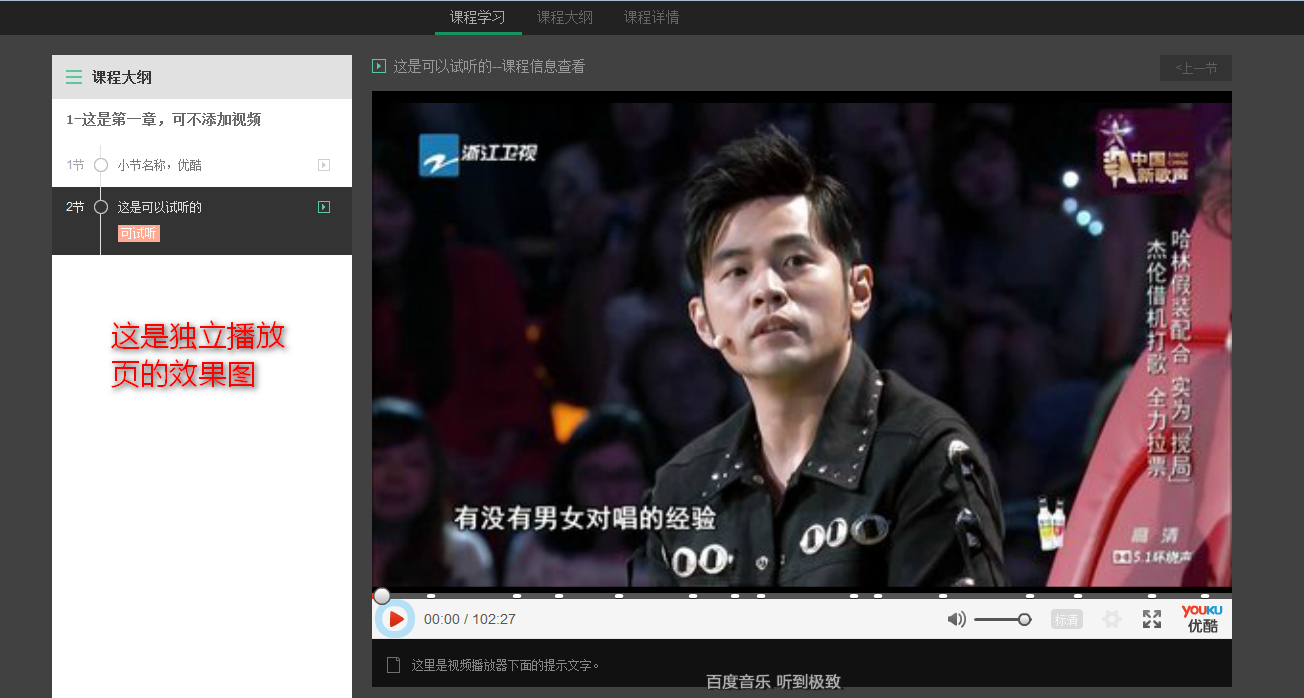Click the 课程大纲 sidebar header text
1304x698 pixels.
point(122,77)
